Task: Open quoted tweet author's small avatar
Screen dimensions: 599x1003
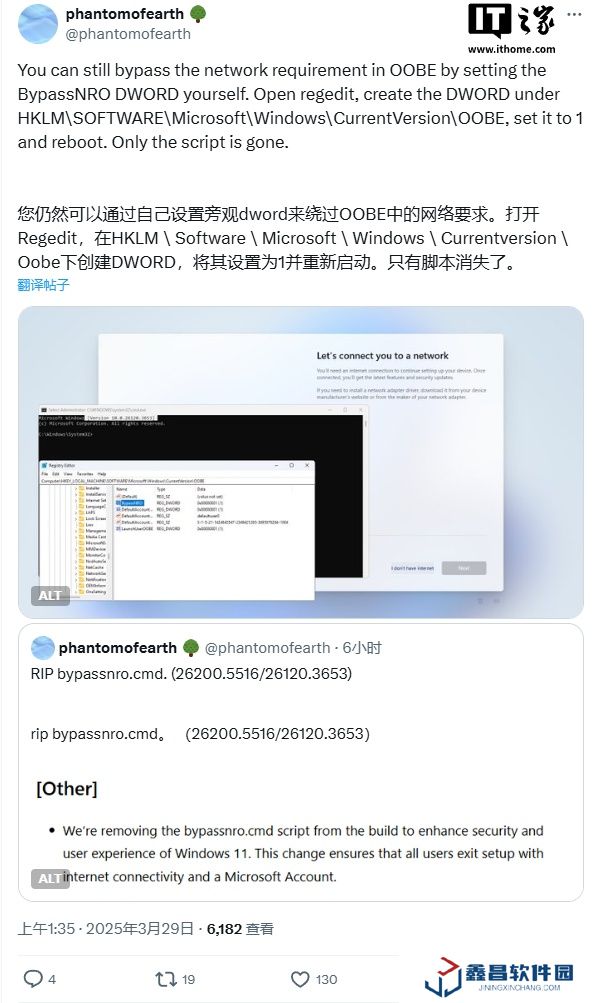Action: tap(43, 648)
